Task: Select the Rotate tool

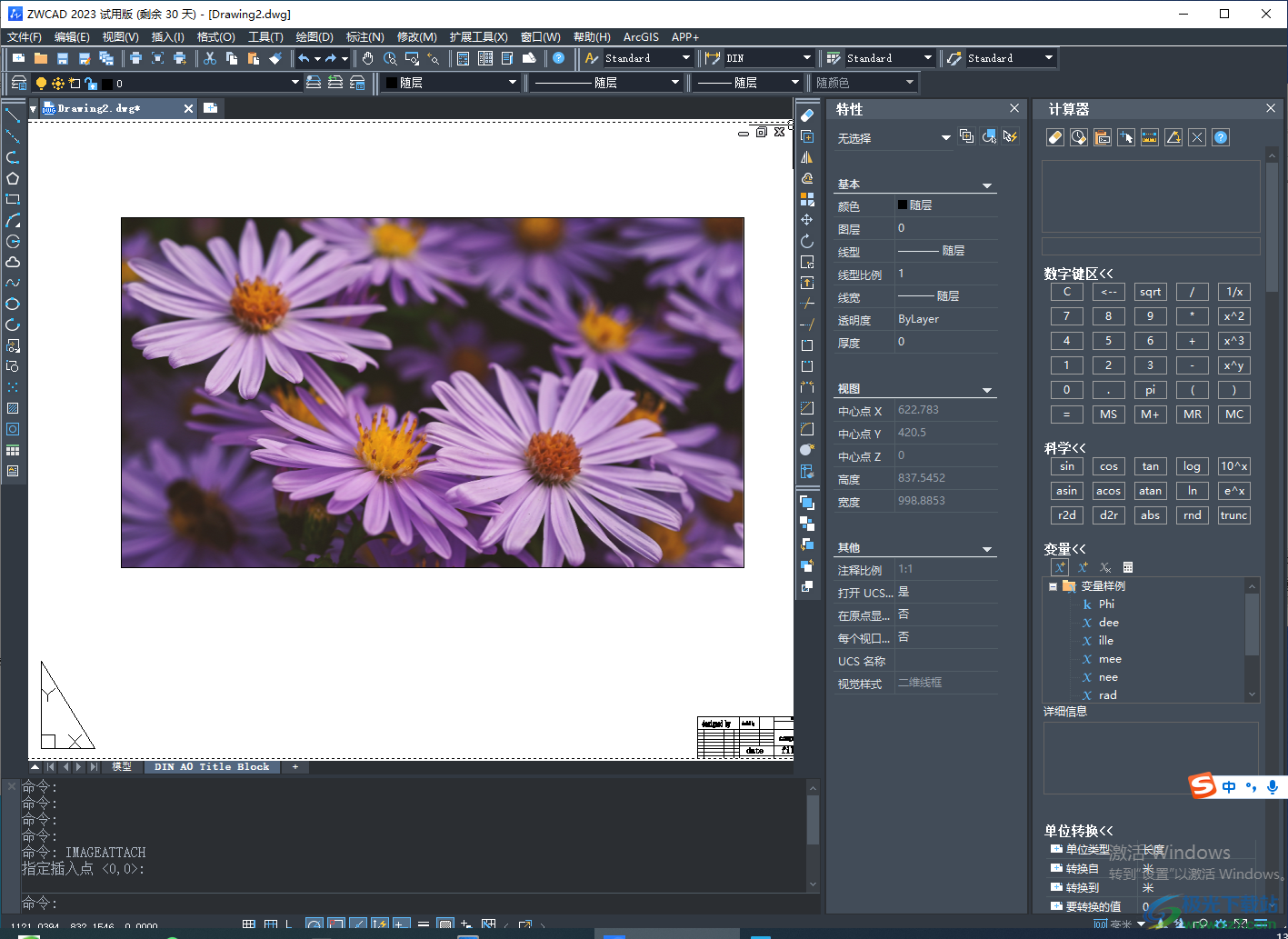Action: point(807,241)
